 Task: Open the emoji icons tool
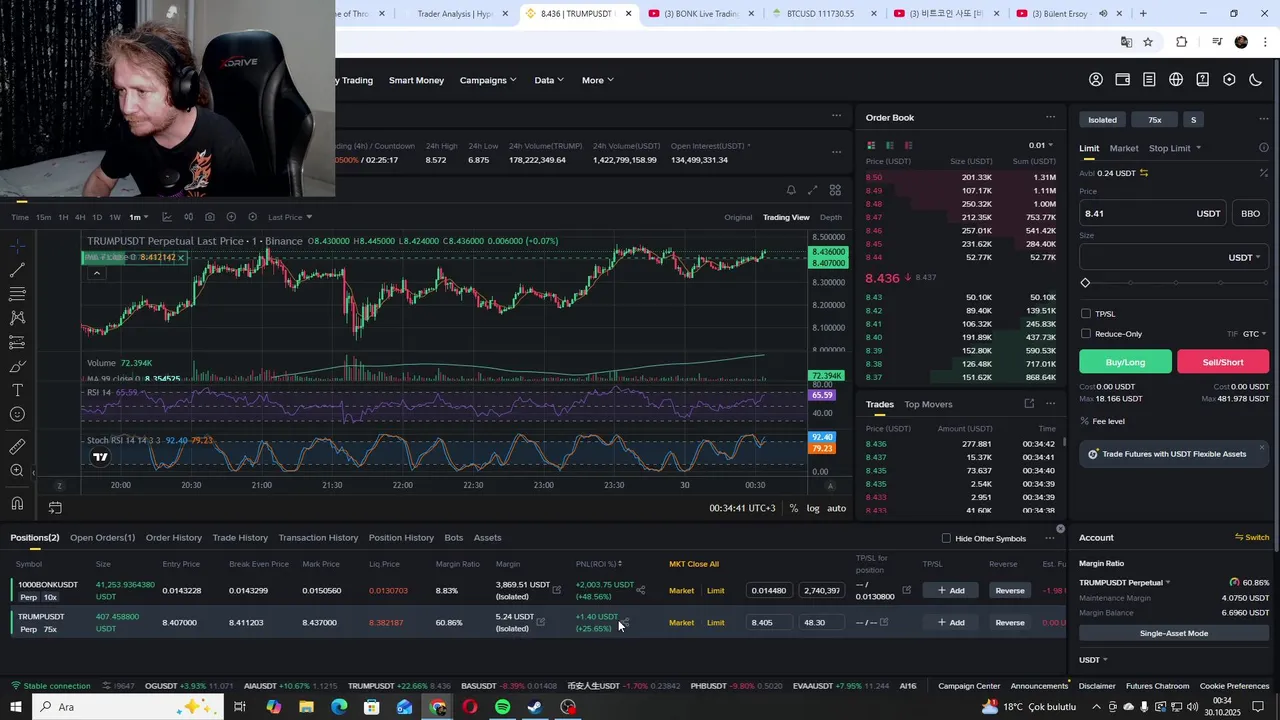(x=17, y=414)
